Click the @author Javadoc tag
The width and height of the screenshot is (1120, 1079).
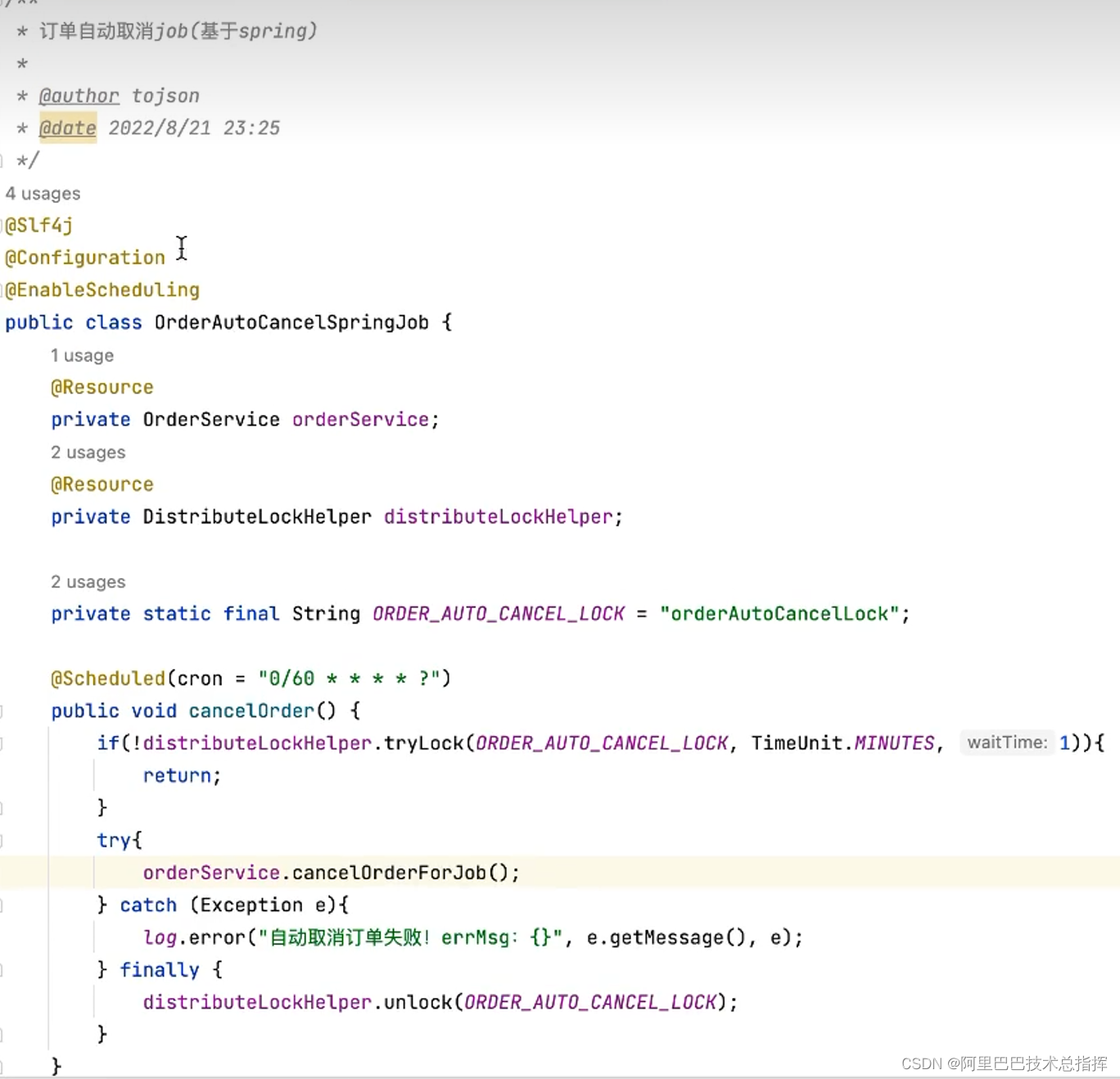pyautogui.click(x=79, y=96)
